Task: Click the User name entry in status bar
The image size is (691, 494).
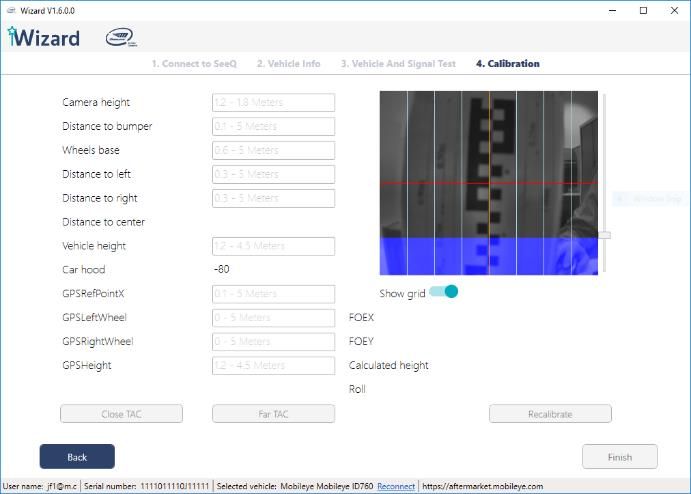Action: point(40,487)
